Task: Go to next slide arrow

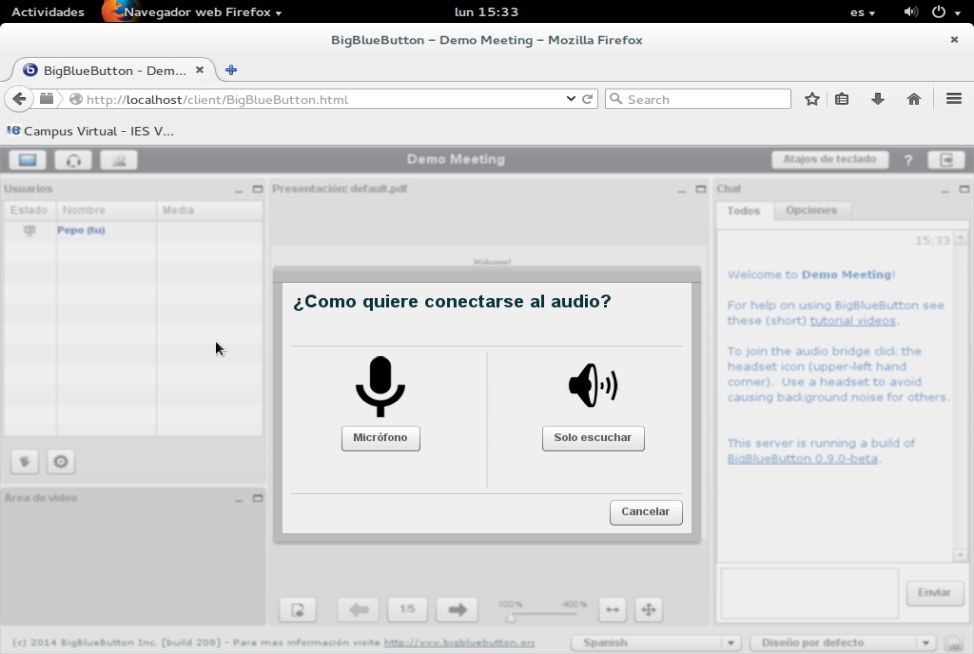Action: point(457,609)
